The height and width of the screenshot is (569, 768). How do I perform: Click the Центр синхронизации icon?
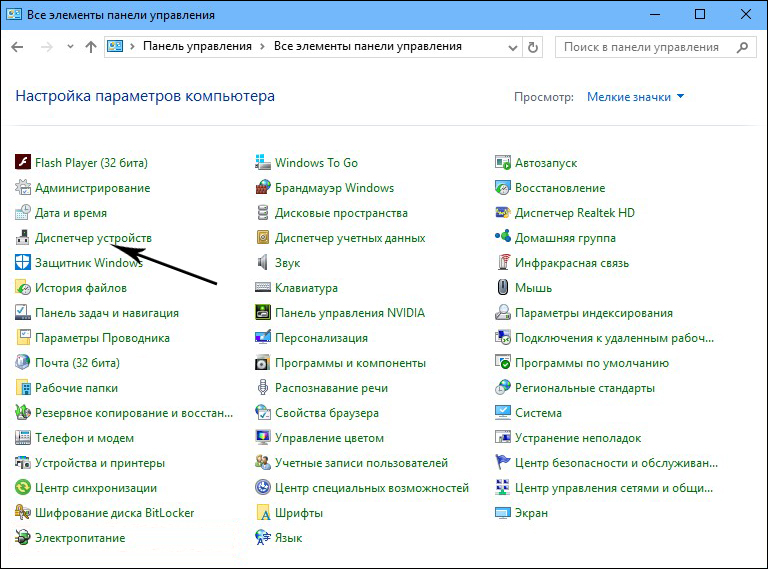23,487
